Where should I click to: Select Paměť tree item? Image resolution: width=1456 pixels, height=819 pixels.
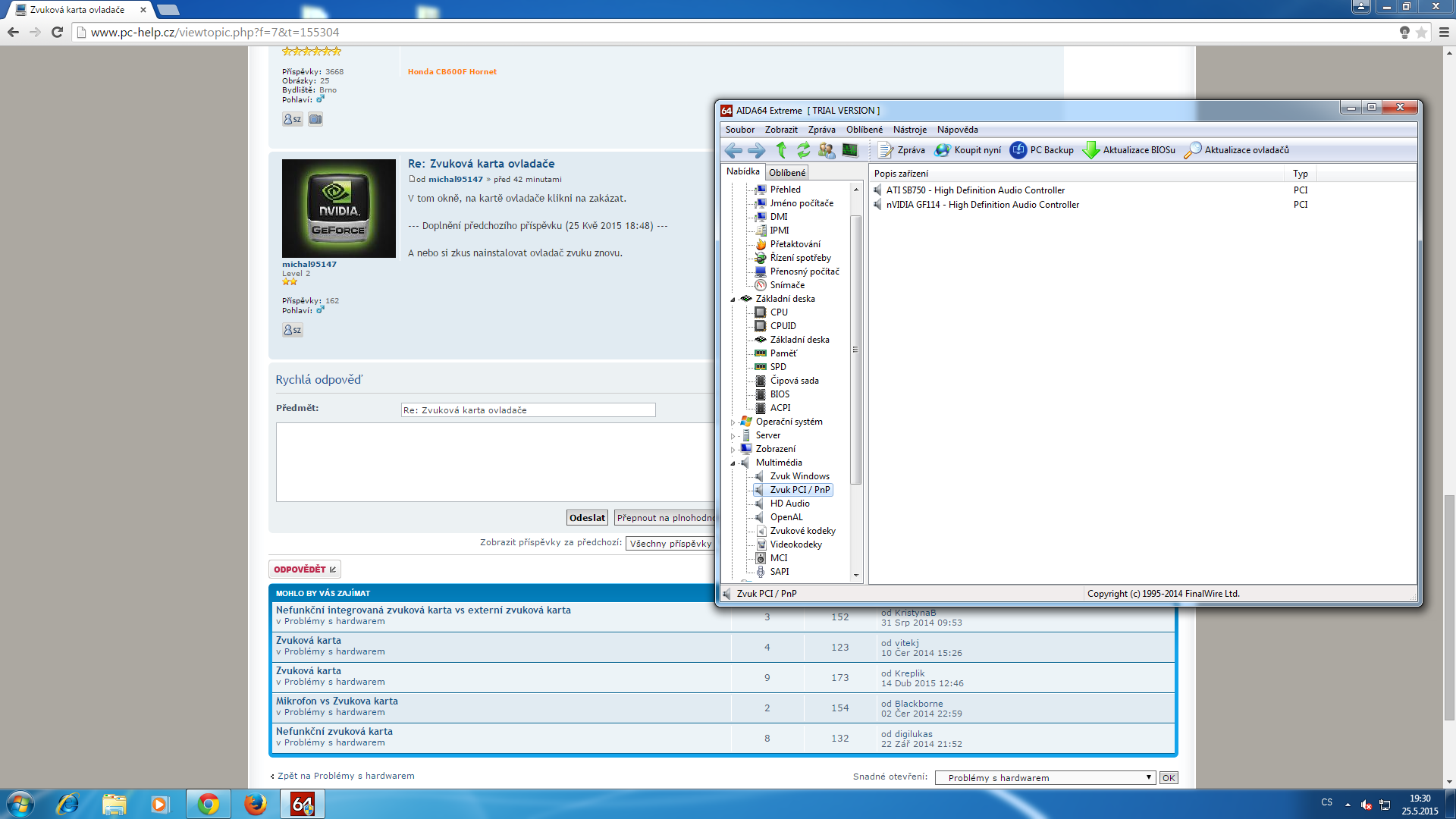pyautogui.click(x=783, y=353)
